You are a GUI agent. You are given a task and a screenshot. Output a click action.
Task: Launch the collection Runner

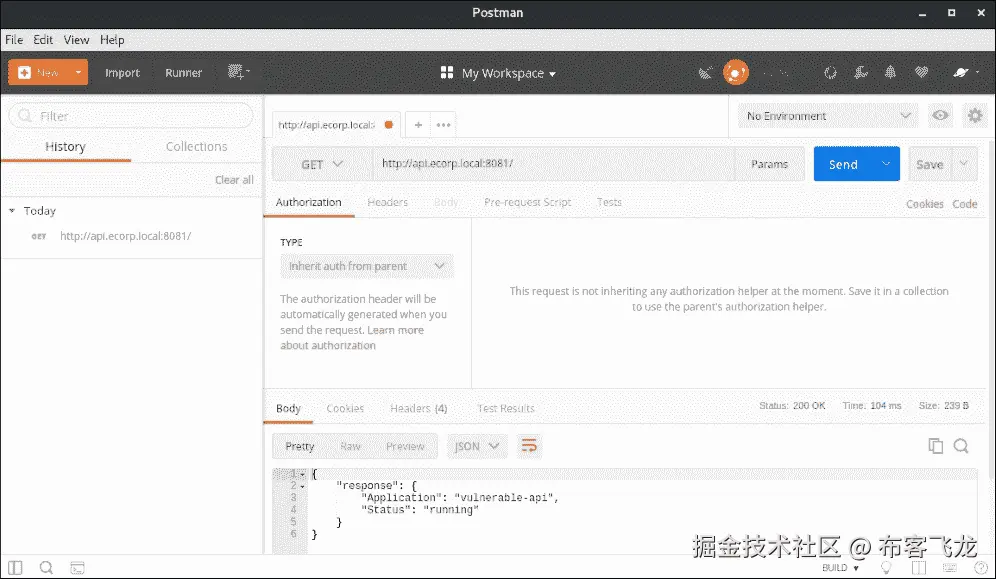[184, 73]
